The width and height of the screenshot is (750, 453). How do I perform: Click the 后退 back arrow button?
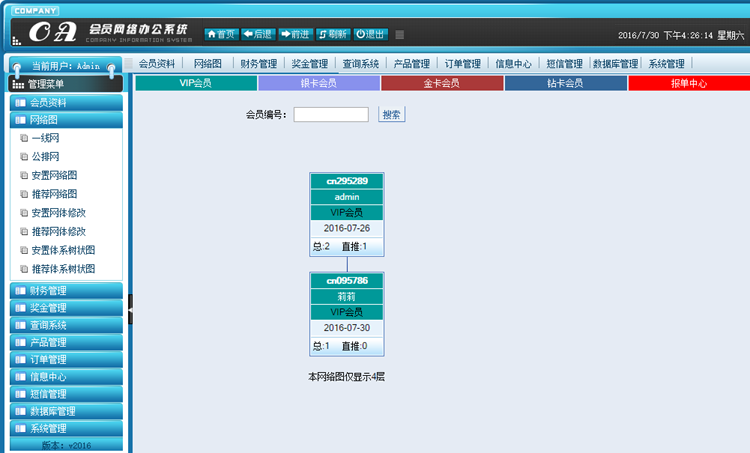coord(258,34)
